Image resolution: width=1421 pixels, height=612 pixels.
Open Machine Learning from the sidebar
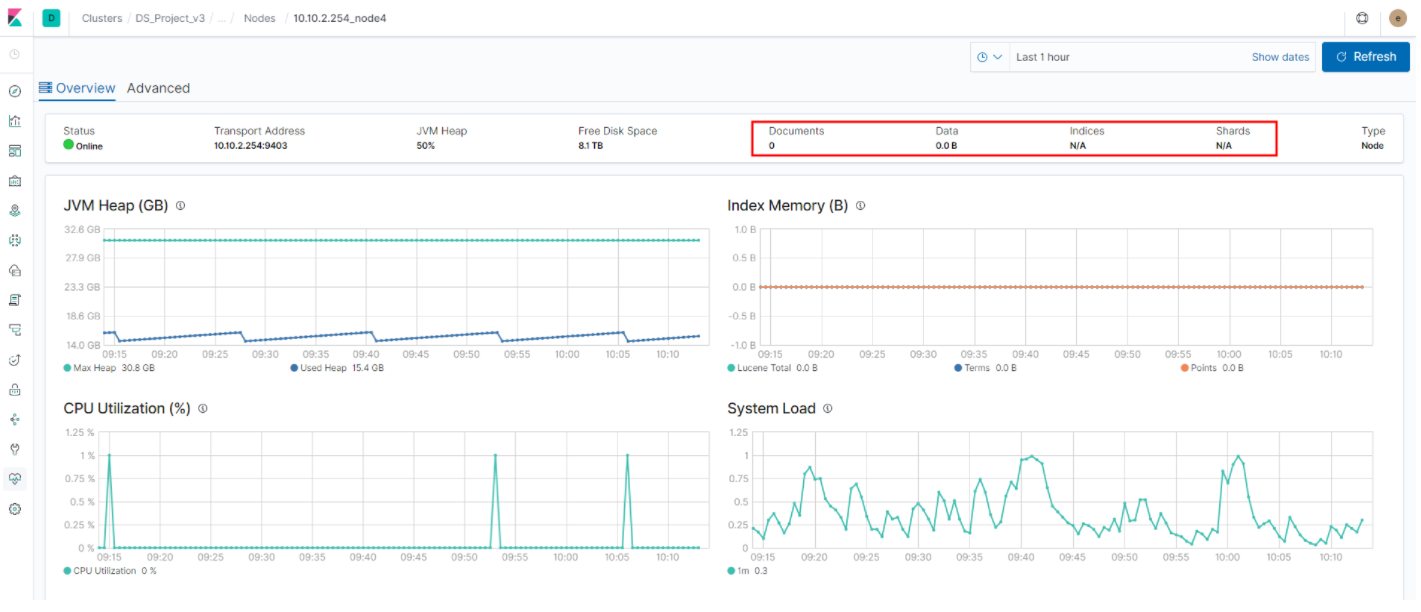click(x=15, y=240)
